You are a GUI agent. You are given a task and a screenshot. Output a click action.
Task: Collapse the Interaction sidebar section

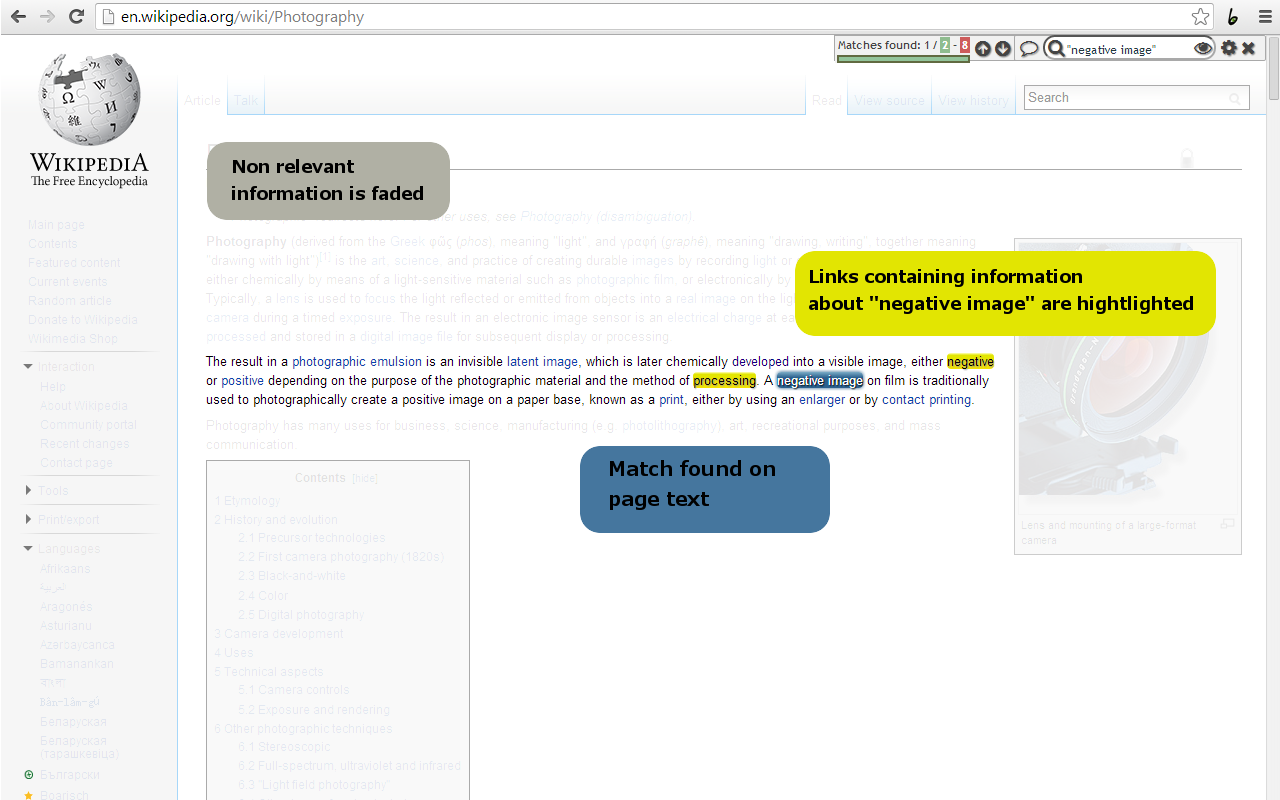click(x=28, y=367)
